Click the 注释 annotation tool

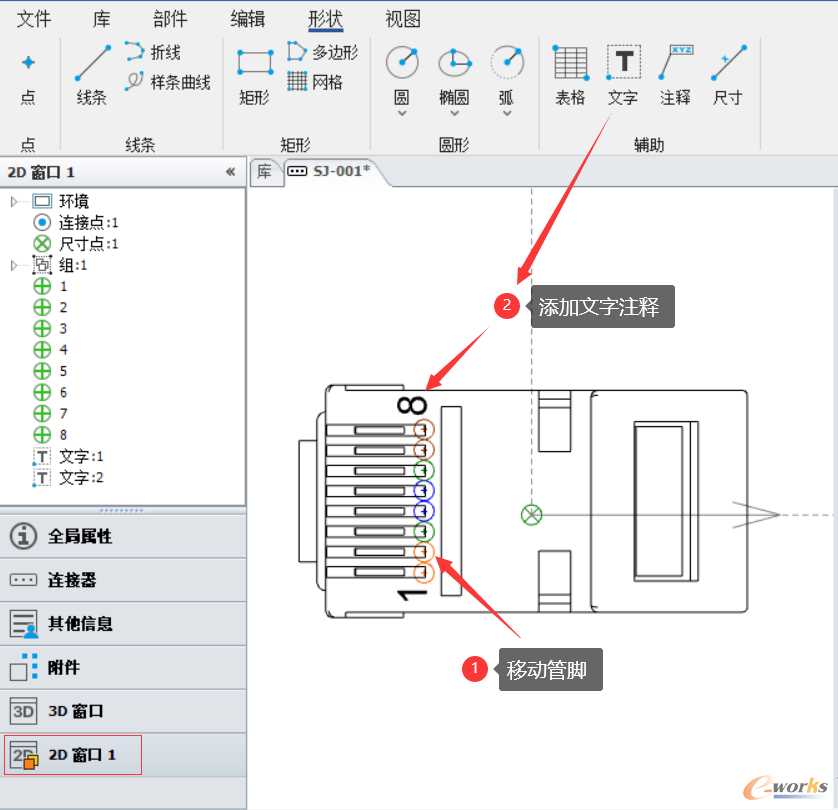point(676,75)
